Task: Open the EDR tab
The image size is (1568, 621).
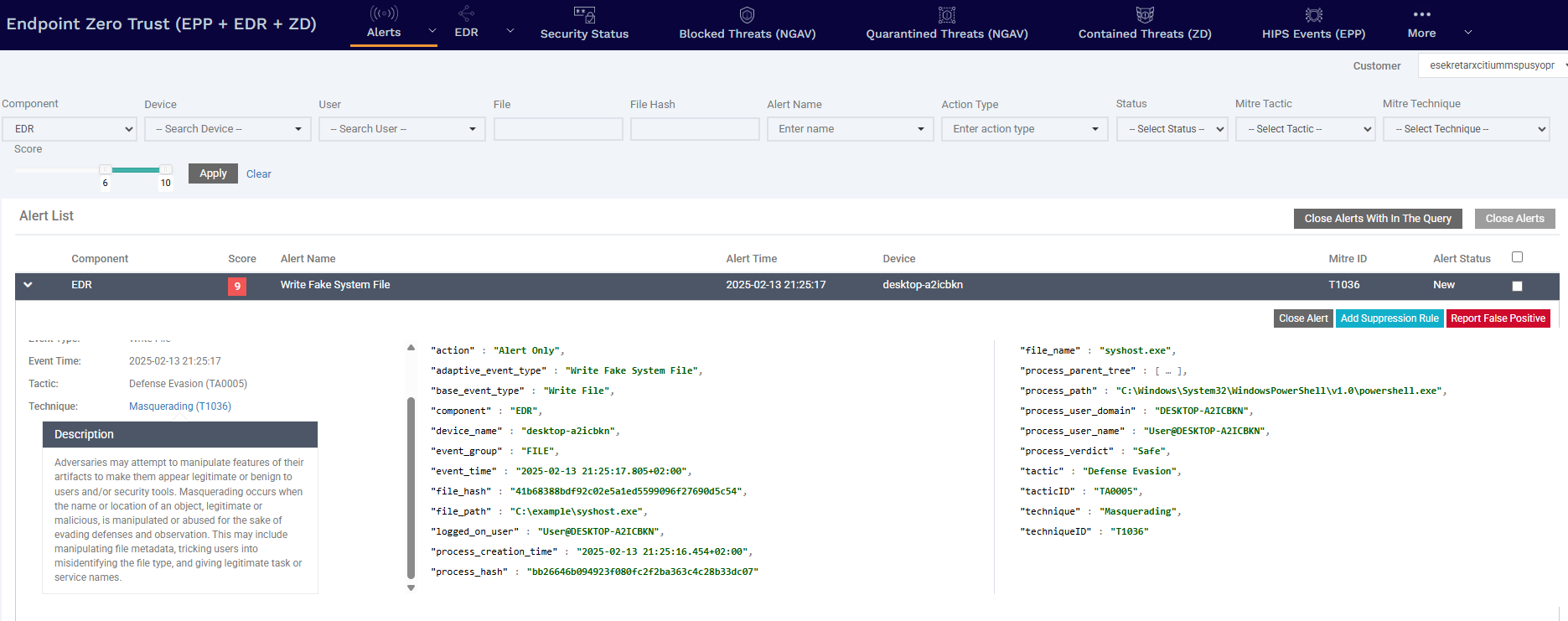Action: click(466, 33)
